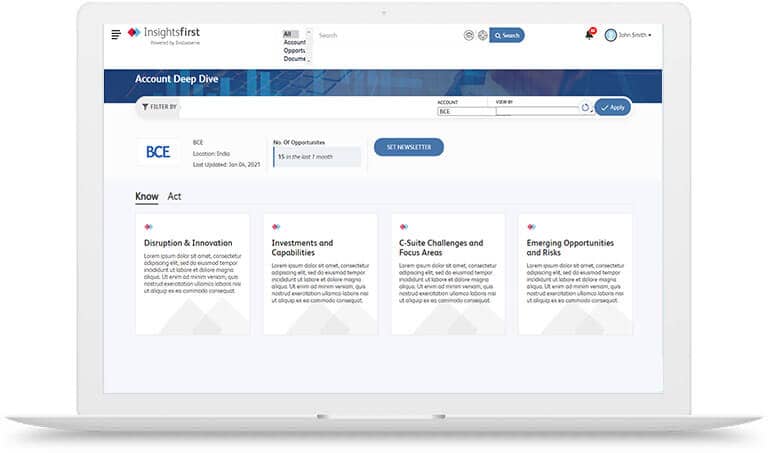The height and width of the screenshot is (453, 768).
Task: Click the 'BCE' account name text
Action: (x=198, y=143)
